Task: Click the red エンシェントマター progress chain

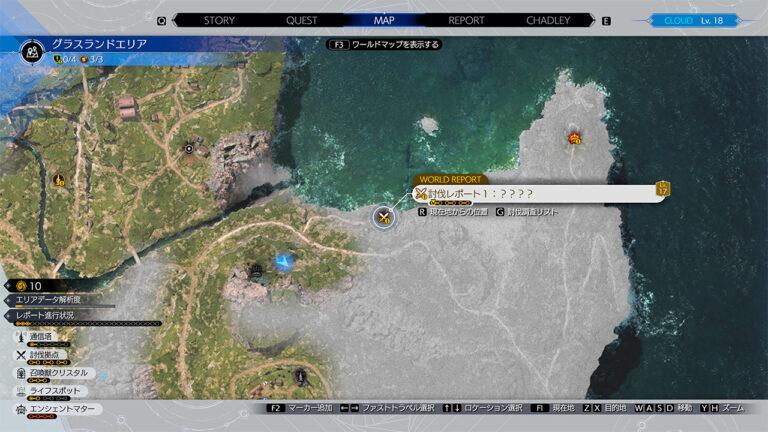Action: coord(42,416)
